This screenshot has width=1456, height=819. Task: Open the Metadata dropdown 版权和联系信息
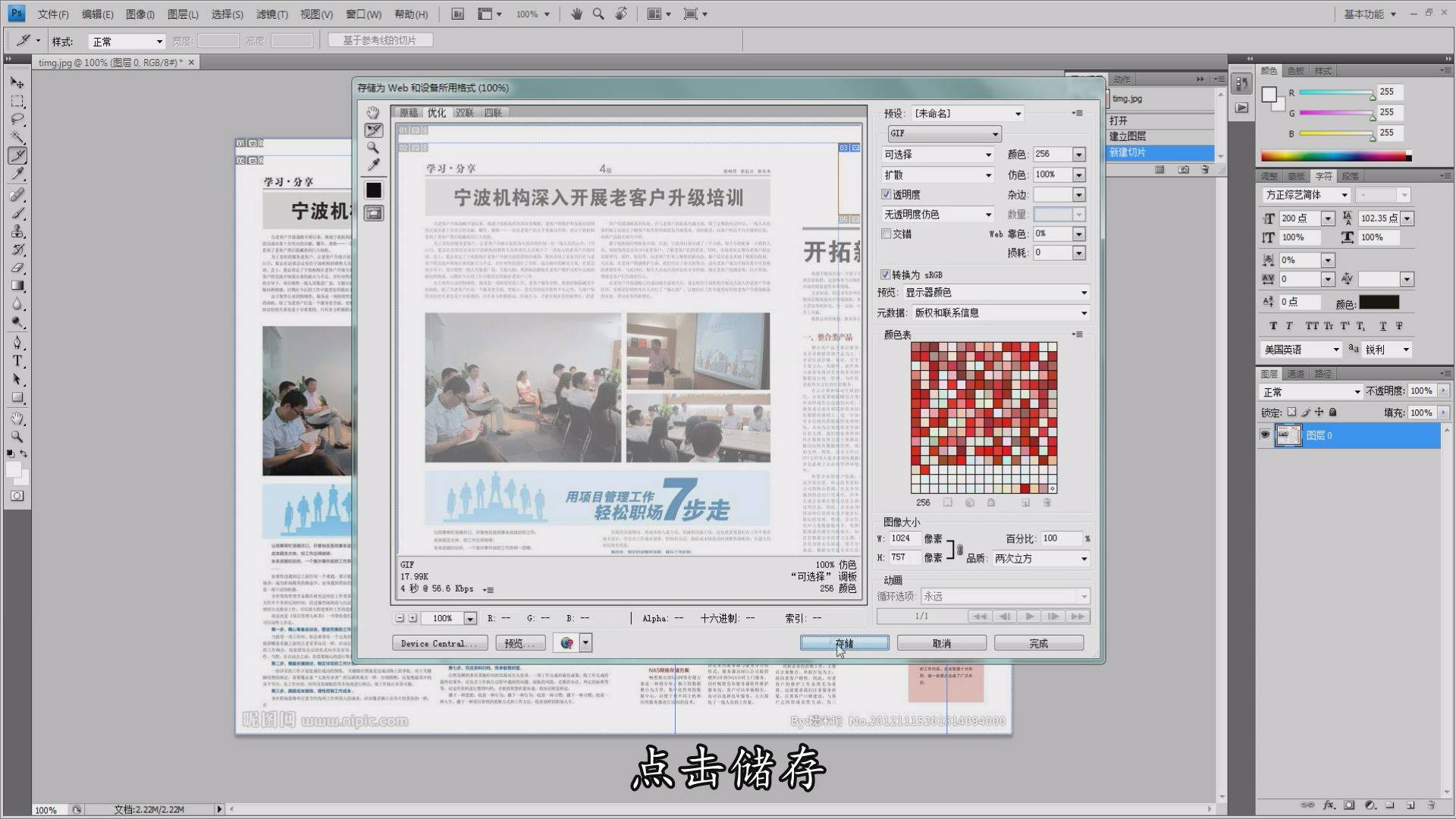point(1001,312)
